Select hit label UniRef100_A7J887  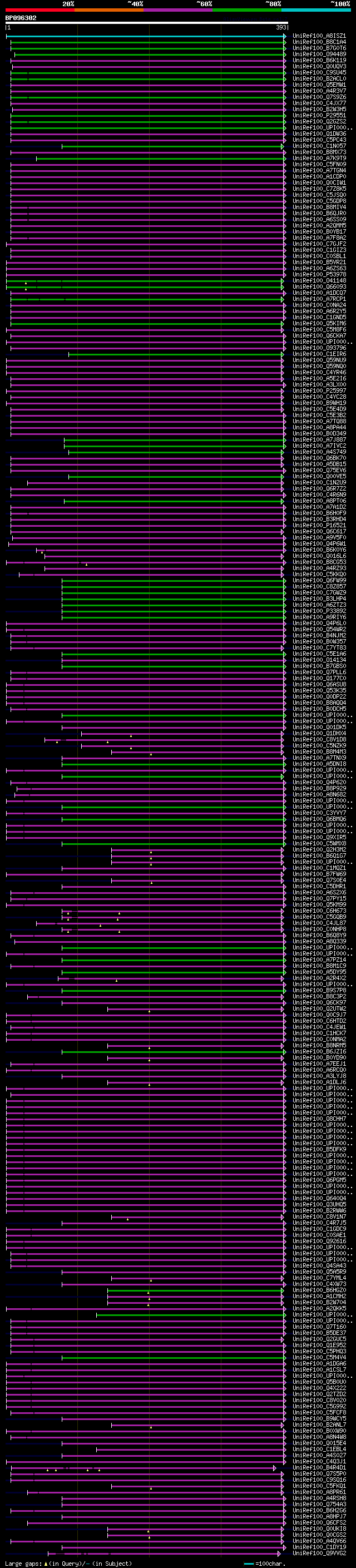[x=319, y=440]
